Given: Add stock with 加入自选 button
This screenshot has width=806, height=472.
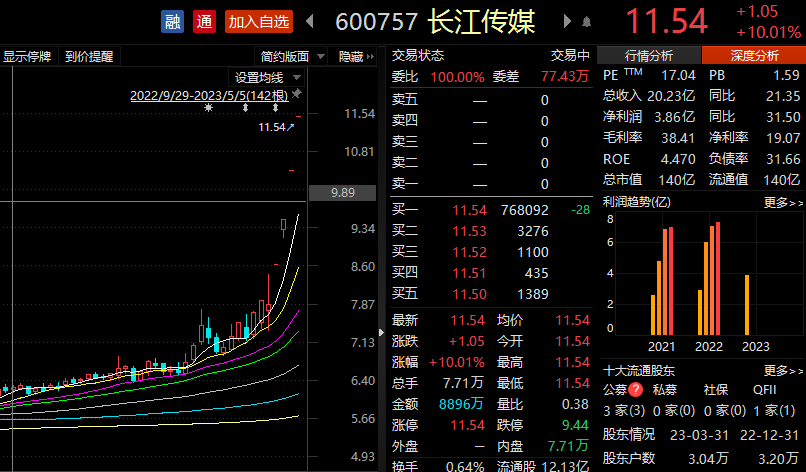Looking at the screenshot, I should 259,22.
